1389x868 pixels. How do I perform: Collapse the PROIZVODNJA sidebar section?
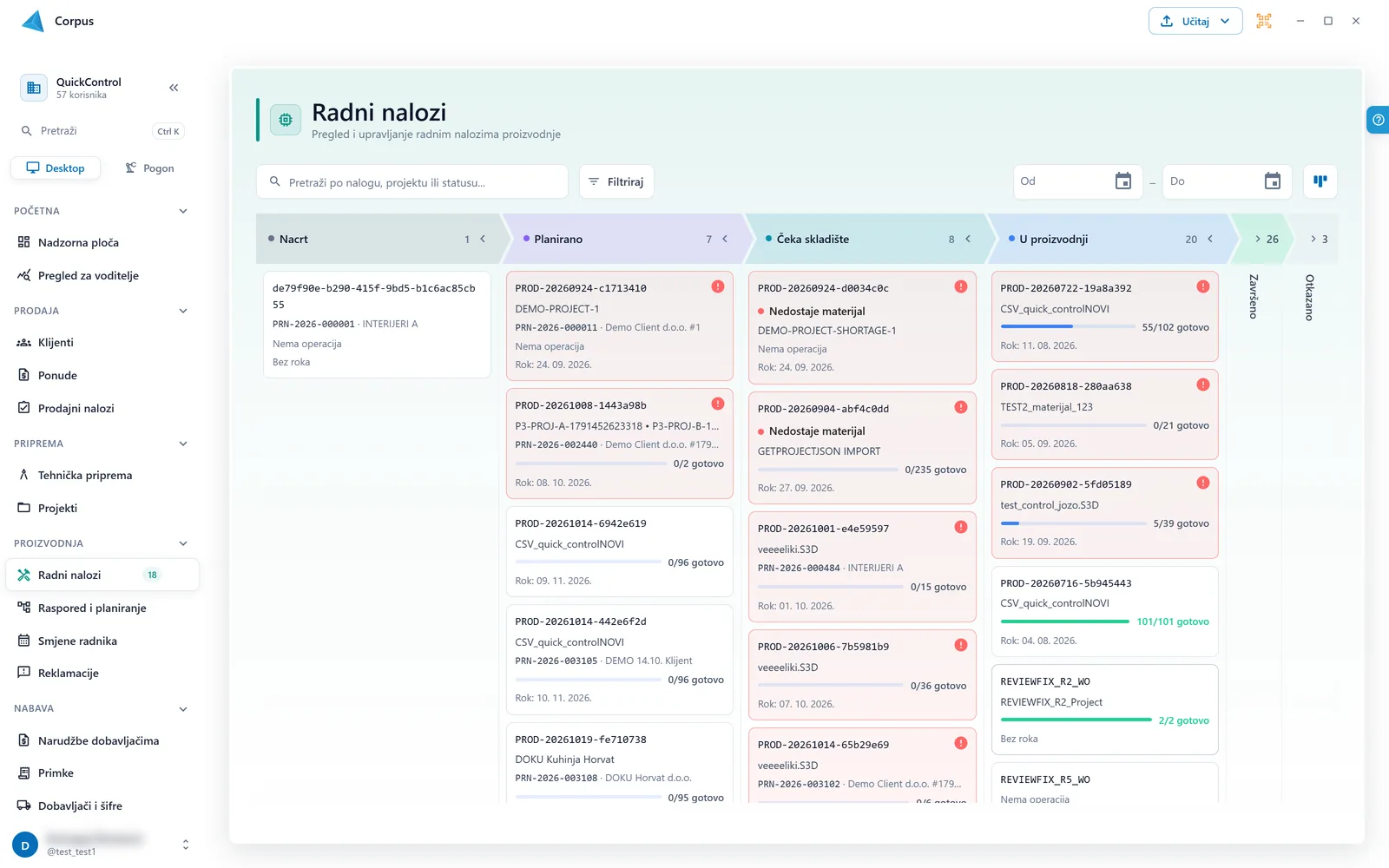[183, 543]
